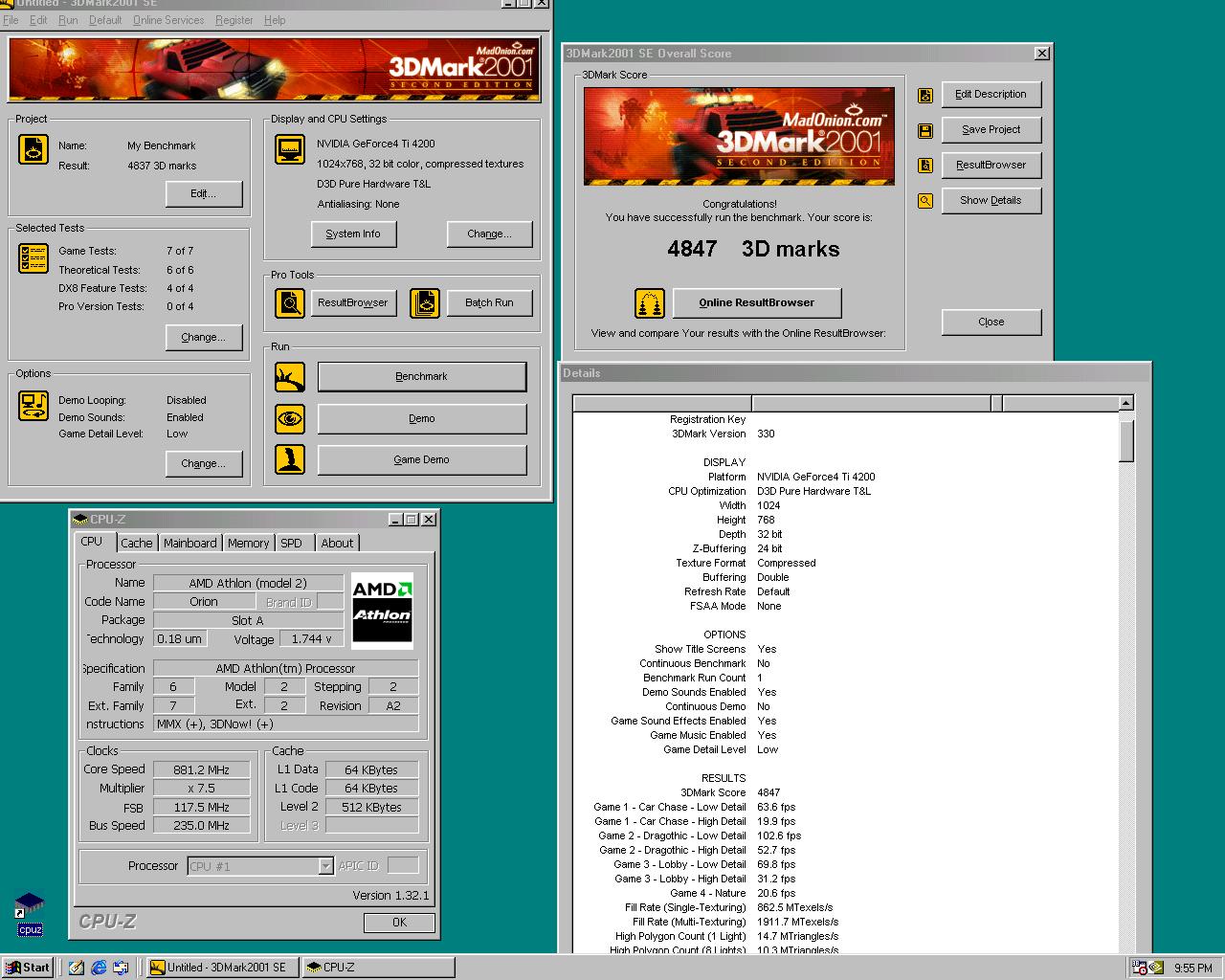
Task: Click the Batch Run button
Action: pyautogui.click(x=489, y=303)
